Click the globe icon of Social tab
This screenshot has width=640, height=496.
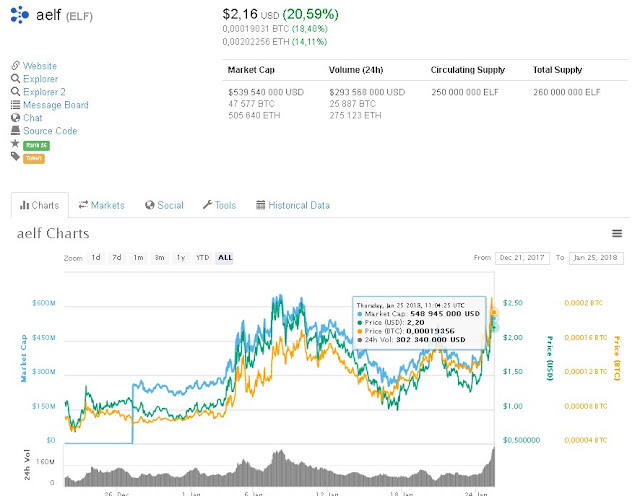pos(150,205)
